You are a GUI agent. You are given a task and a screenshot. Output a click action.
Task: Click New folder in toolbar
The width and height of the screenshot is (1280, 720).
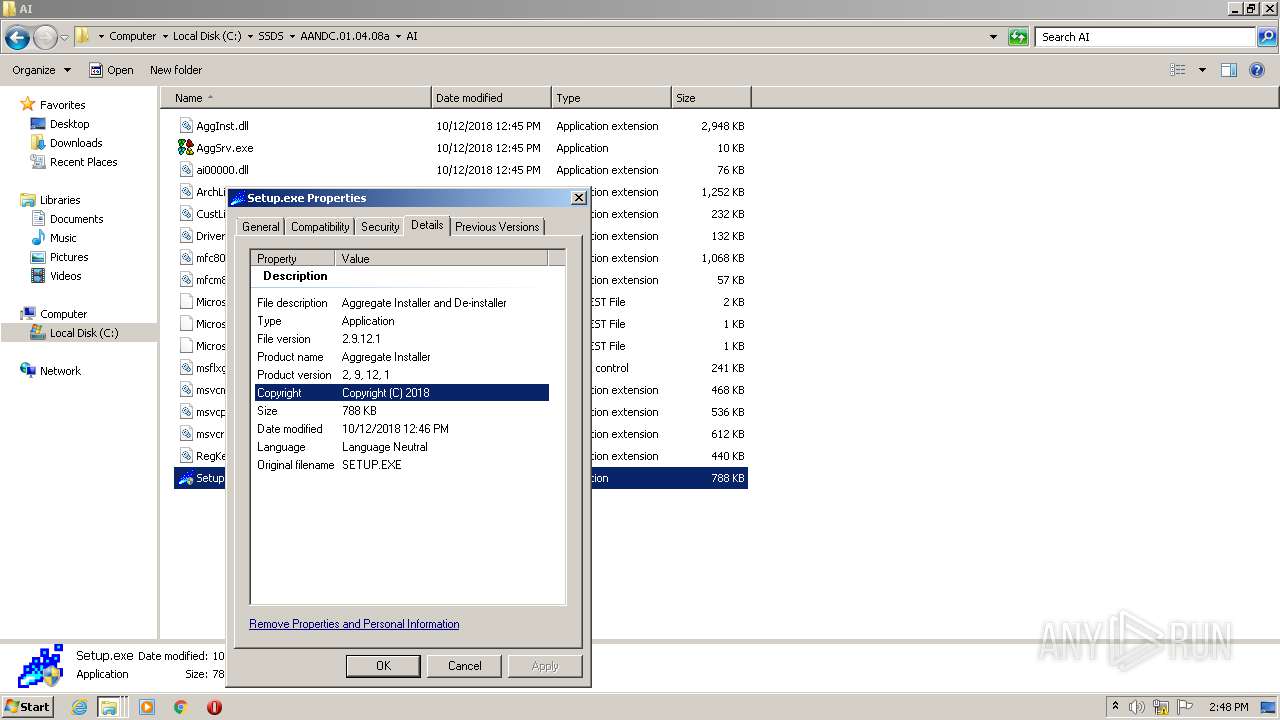pos(176,70)
